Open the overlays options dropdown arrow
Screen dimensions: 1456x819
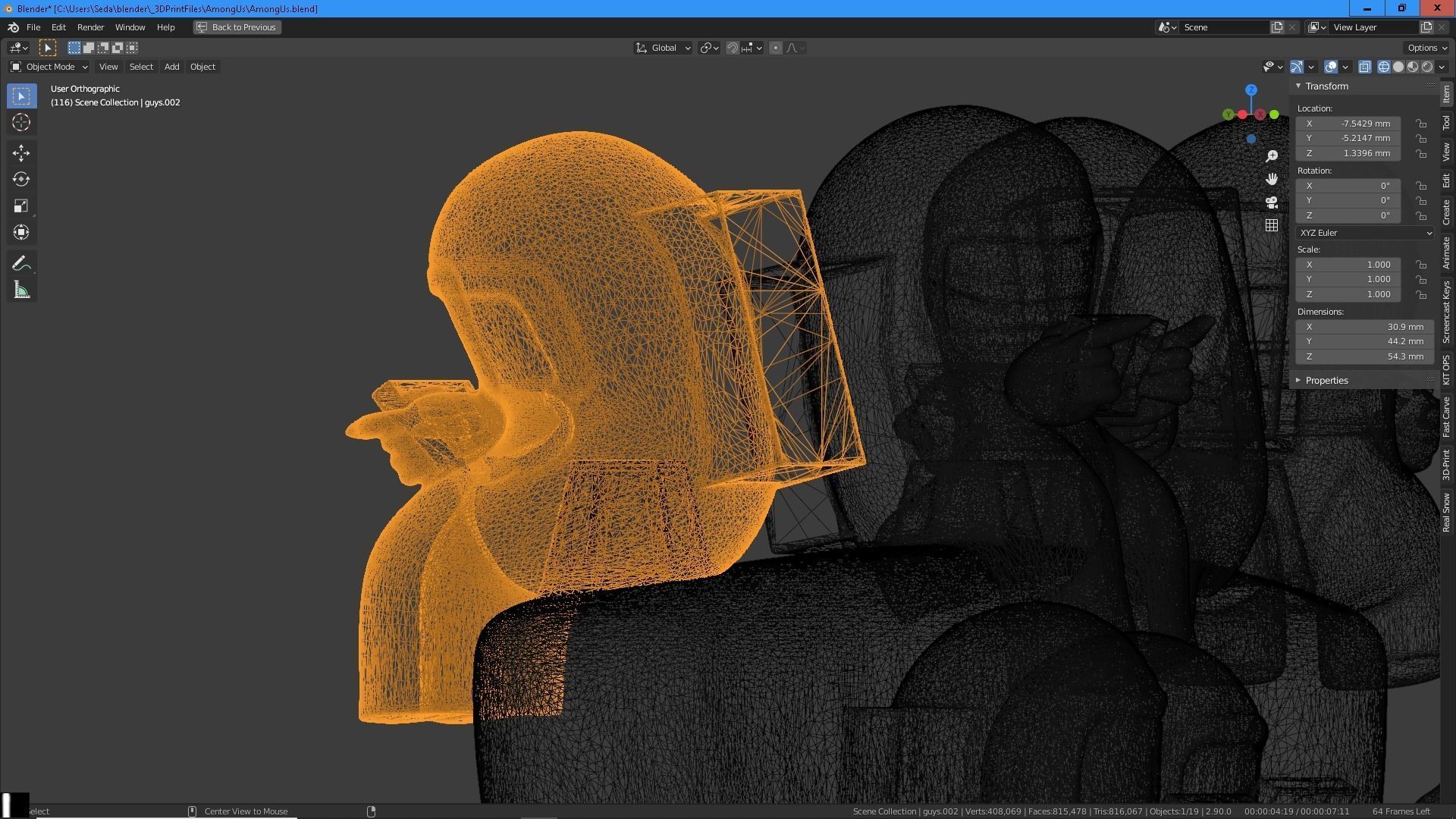(x=1345, y=67)
